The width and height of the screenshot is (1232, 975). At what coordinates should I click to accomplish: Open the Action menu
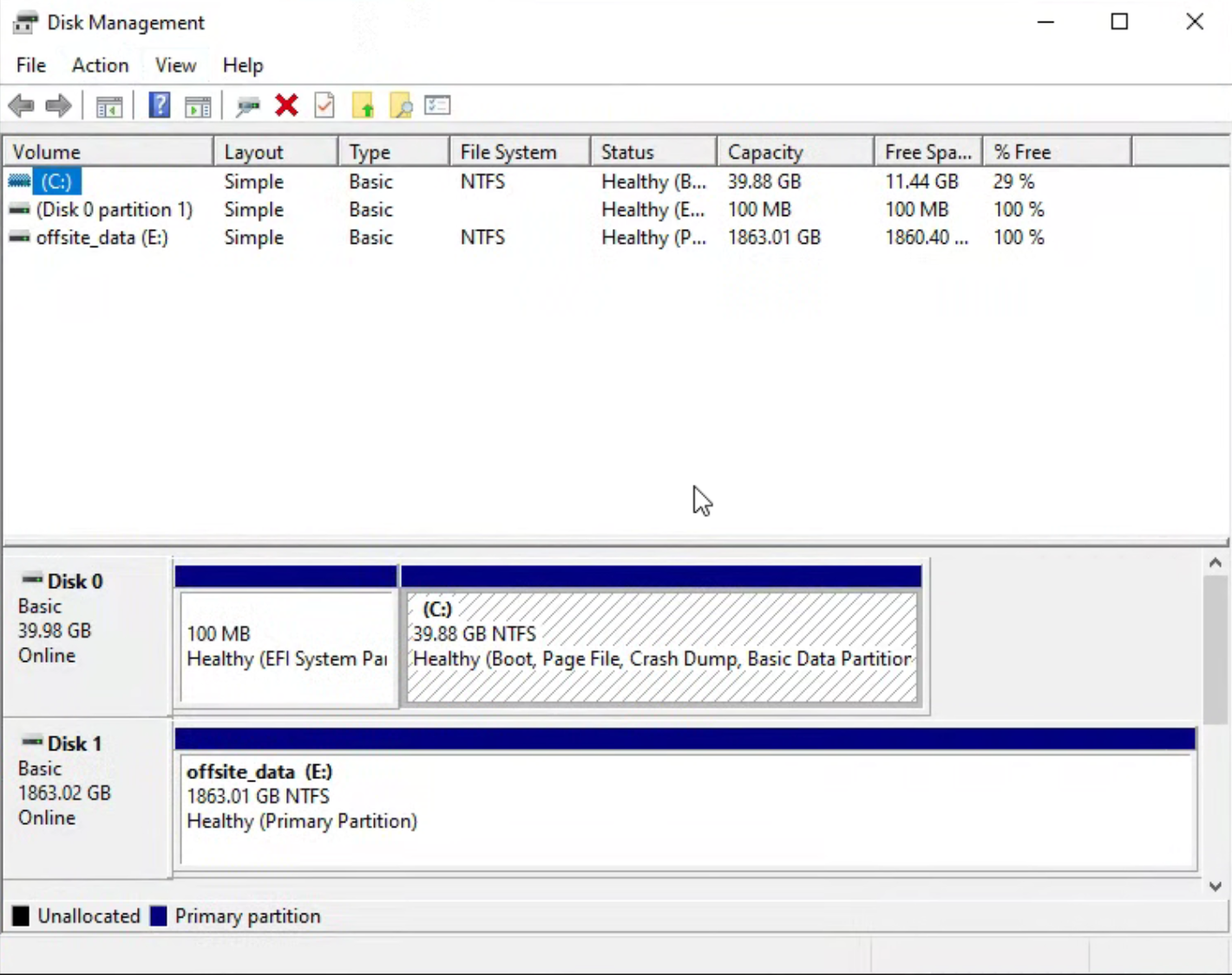point(100,65)
